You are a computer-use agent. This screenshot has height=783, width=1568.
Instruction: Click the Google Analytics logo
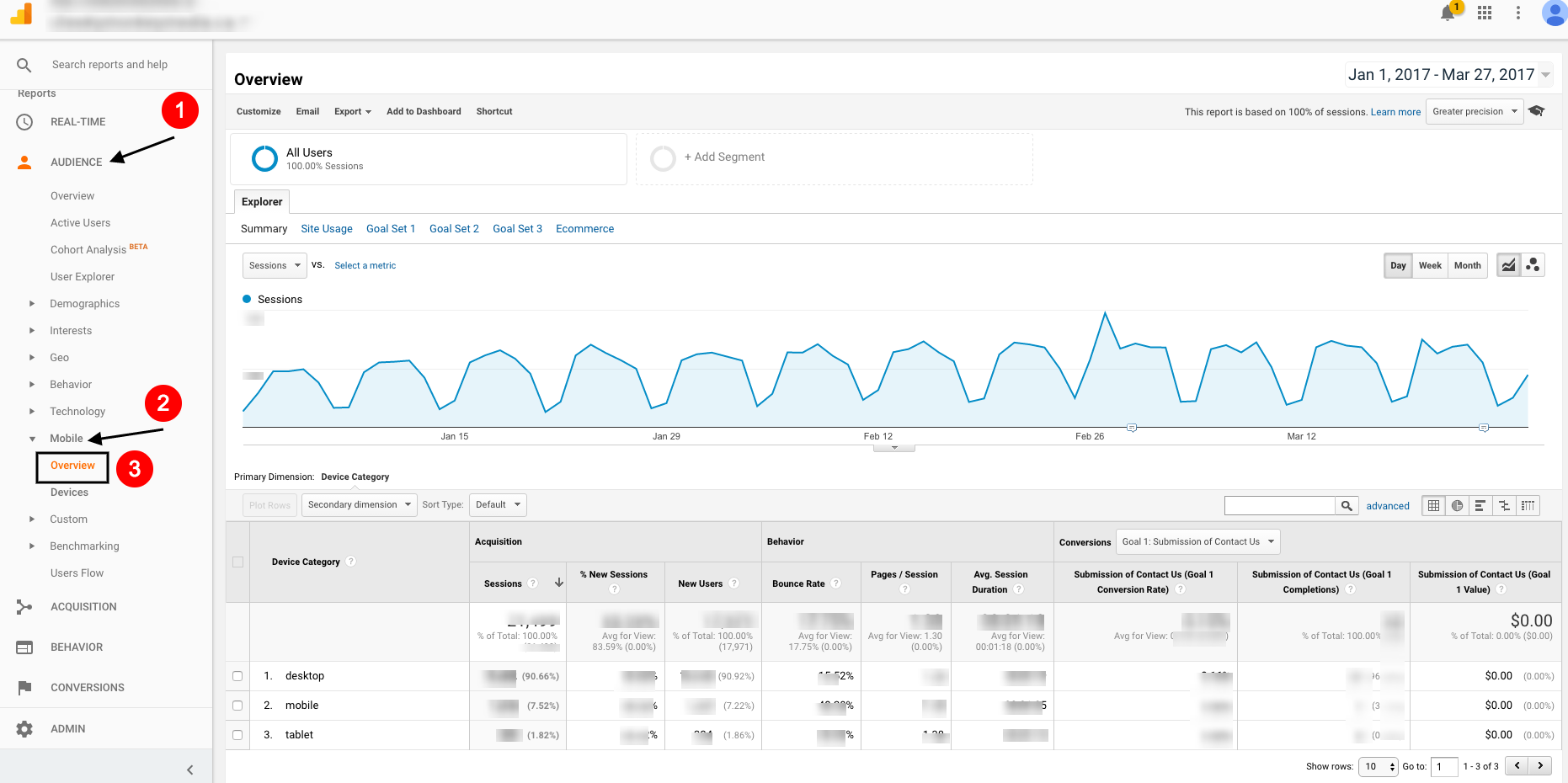pos(21,13)
